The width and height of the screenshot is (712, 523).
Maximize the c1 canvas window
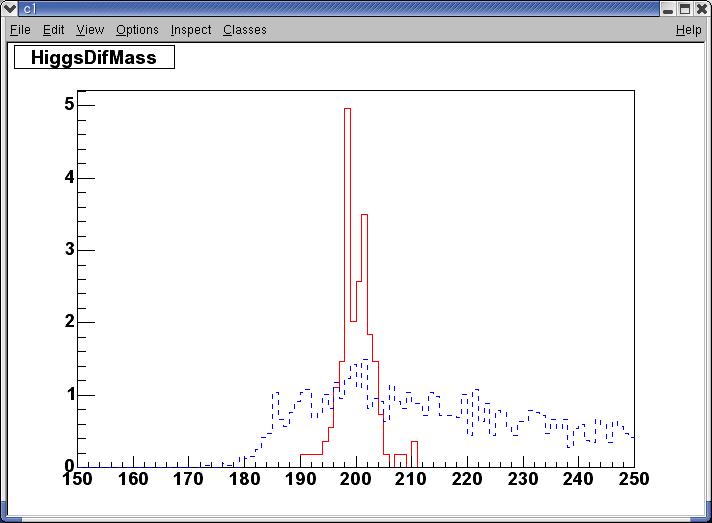click(685, 9)
